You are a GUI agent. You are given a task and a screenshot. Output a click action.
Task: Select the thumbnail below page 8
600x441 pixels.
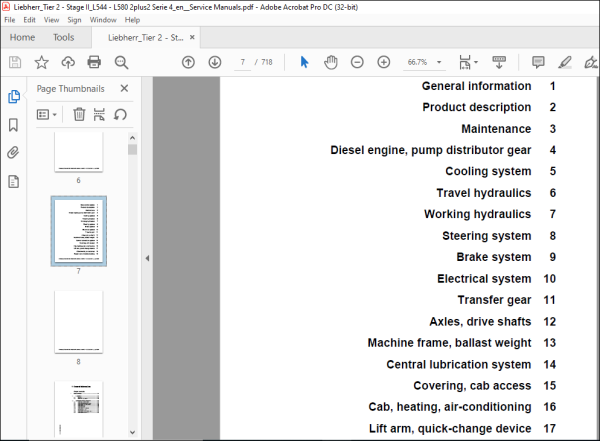coord(78,409)
